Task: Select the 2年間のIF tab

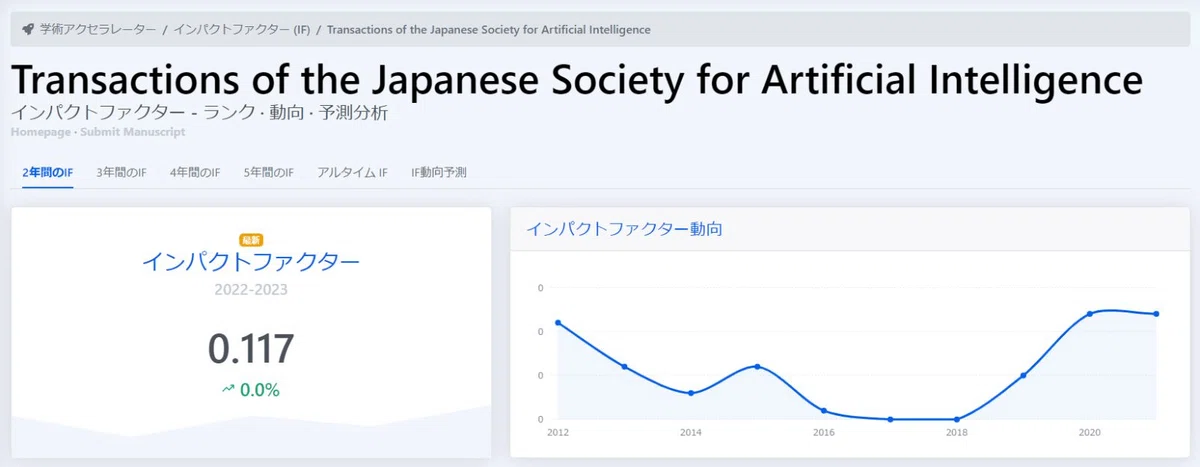Action: (x=47, y=172)
